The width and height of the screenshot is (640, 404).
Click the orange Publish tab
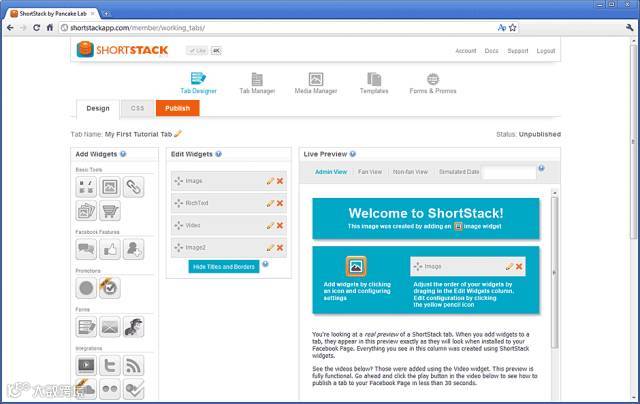[x=178, y=108]
